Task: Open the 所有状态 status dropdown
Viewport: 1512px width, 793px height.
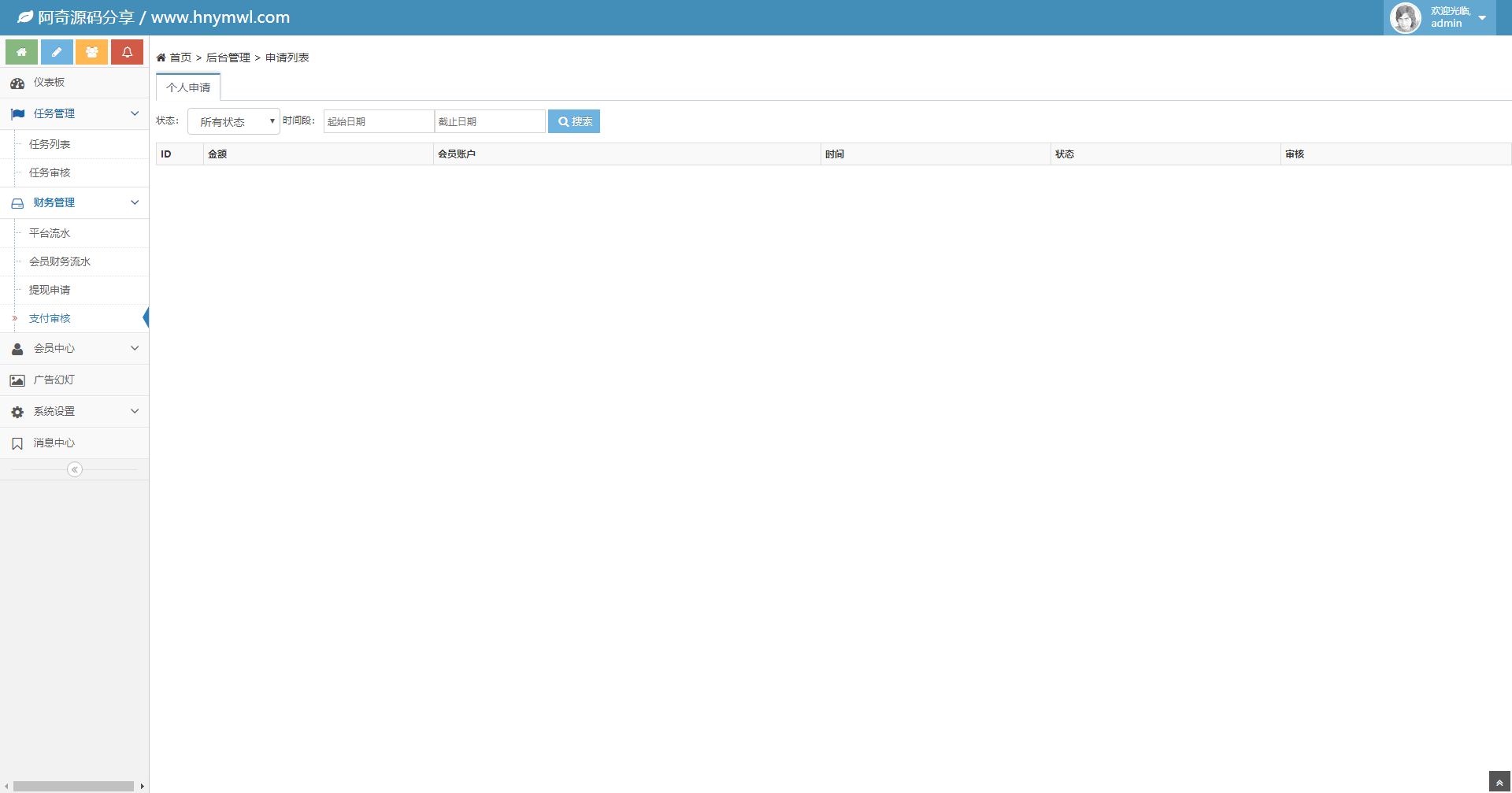Action: 234,121
